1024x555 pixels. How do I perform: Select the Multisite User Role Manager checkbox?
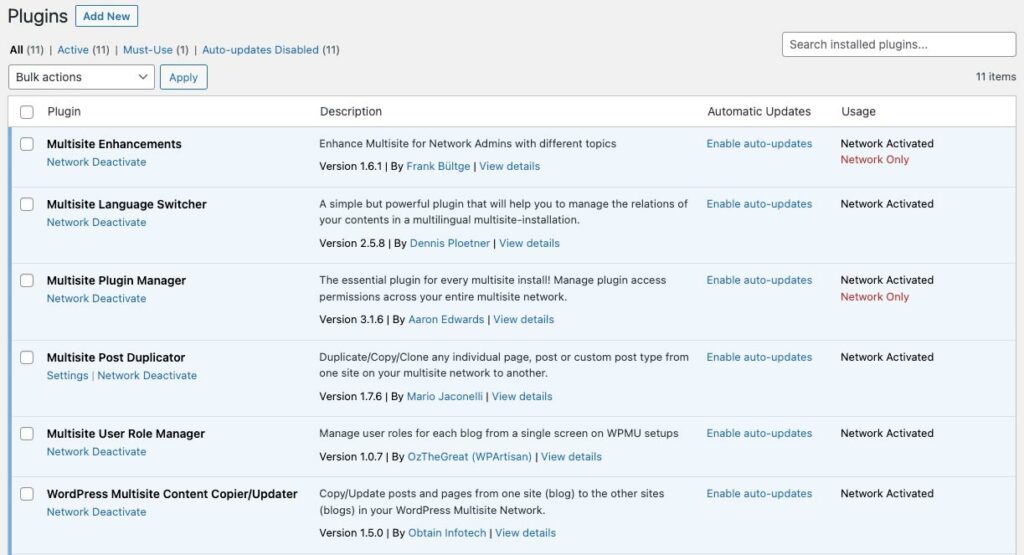27,434
